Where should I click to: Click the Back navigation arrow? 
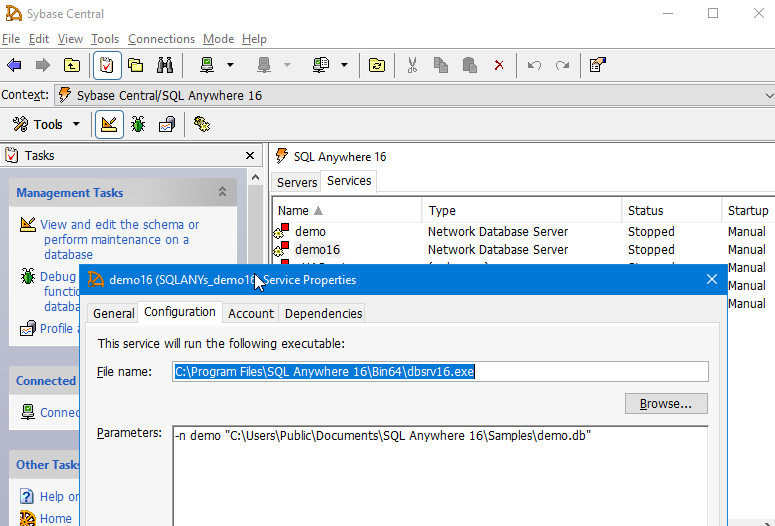(14, 65)
